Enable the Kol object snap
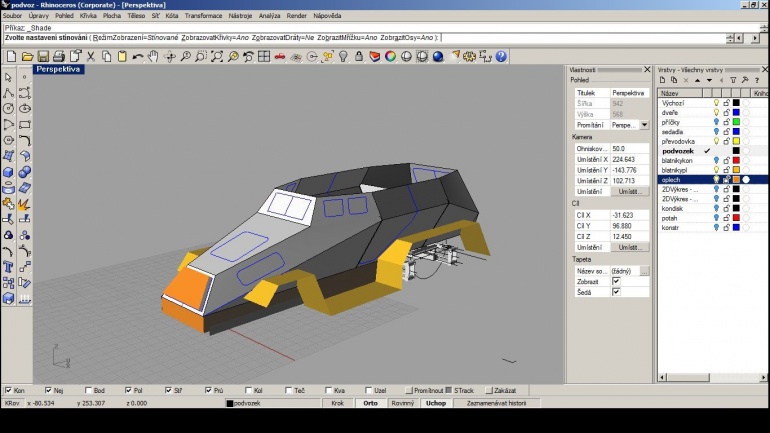 coord(248,390)
